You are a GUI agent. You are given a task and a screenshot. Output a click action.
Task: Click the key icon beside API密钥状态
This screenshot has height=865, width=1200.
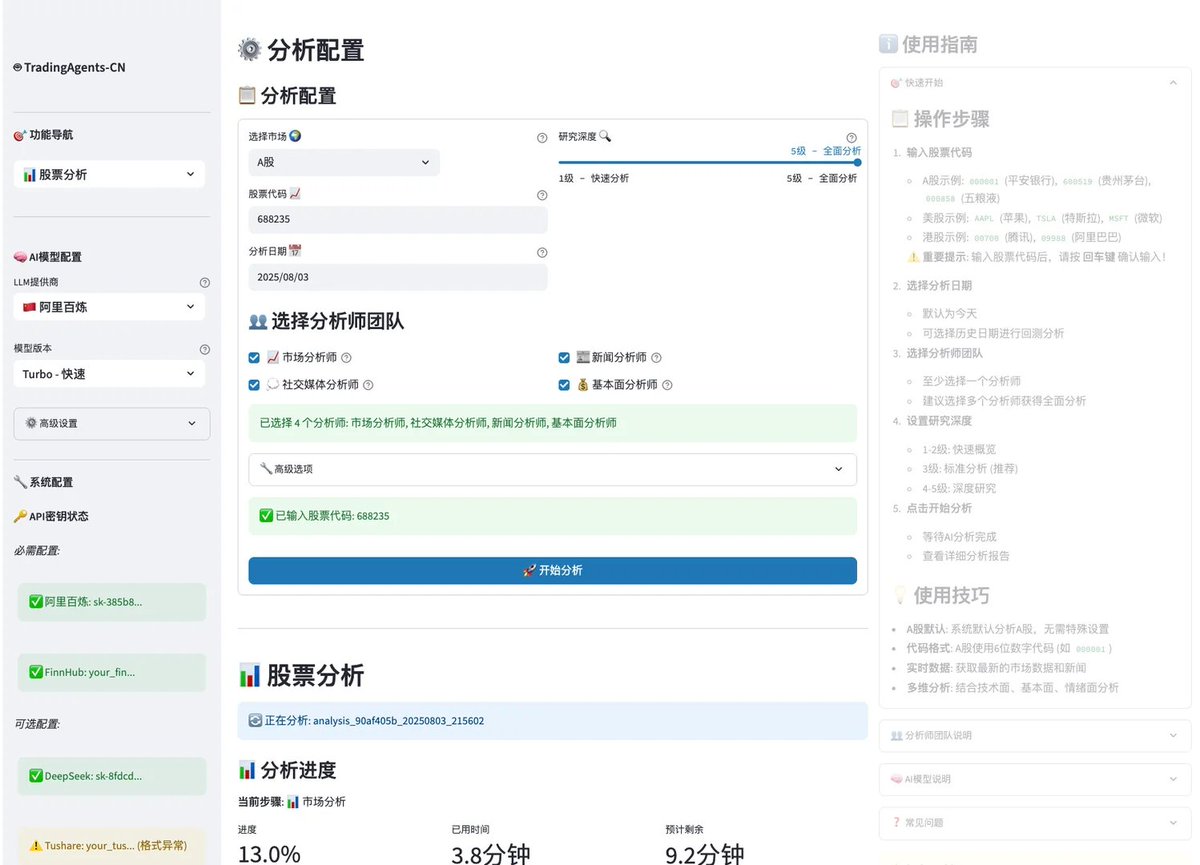(20, 516)
